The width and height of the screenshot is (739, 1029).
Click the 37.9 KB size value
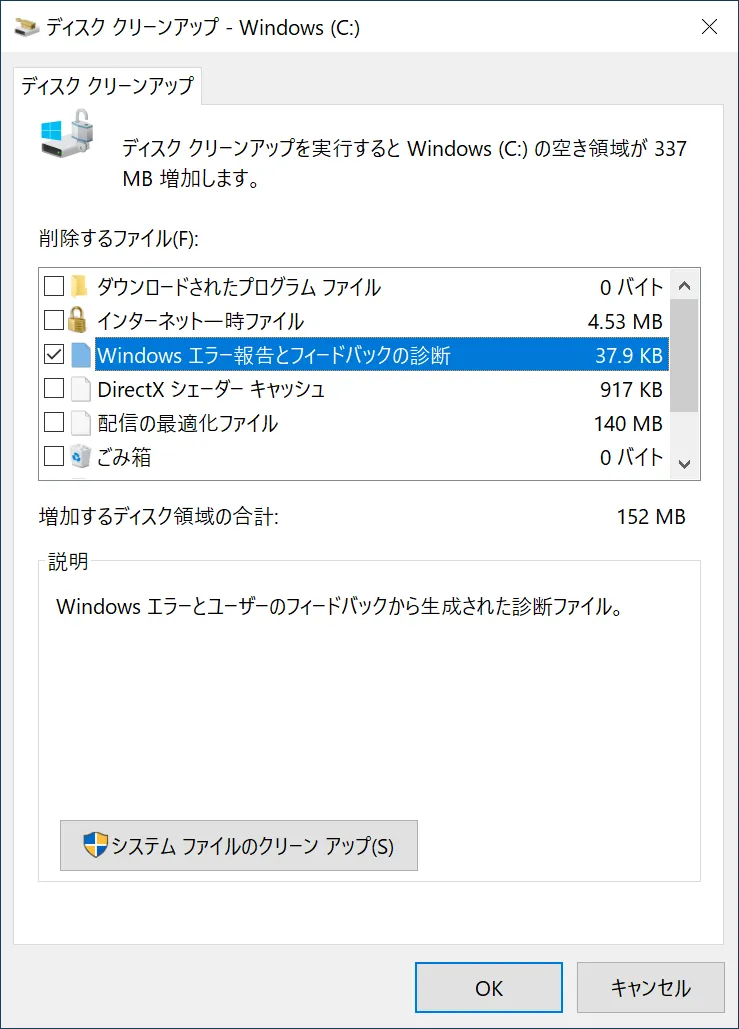click(x=629, y=356)
